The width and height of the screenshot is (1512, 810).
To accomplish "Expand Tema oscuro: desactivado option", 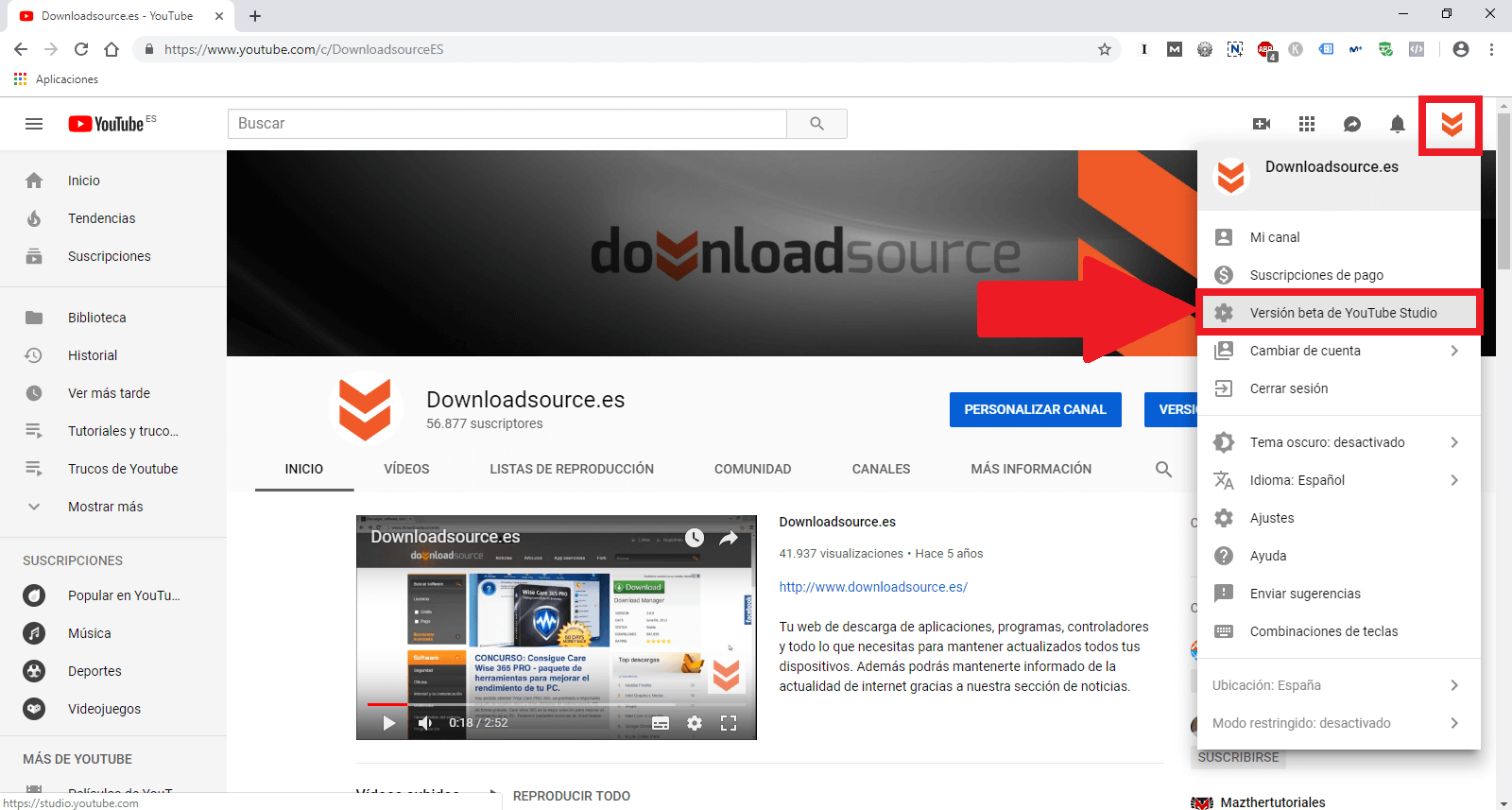I will coord(1339,442).
